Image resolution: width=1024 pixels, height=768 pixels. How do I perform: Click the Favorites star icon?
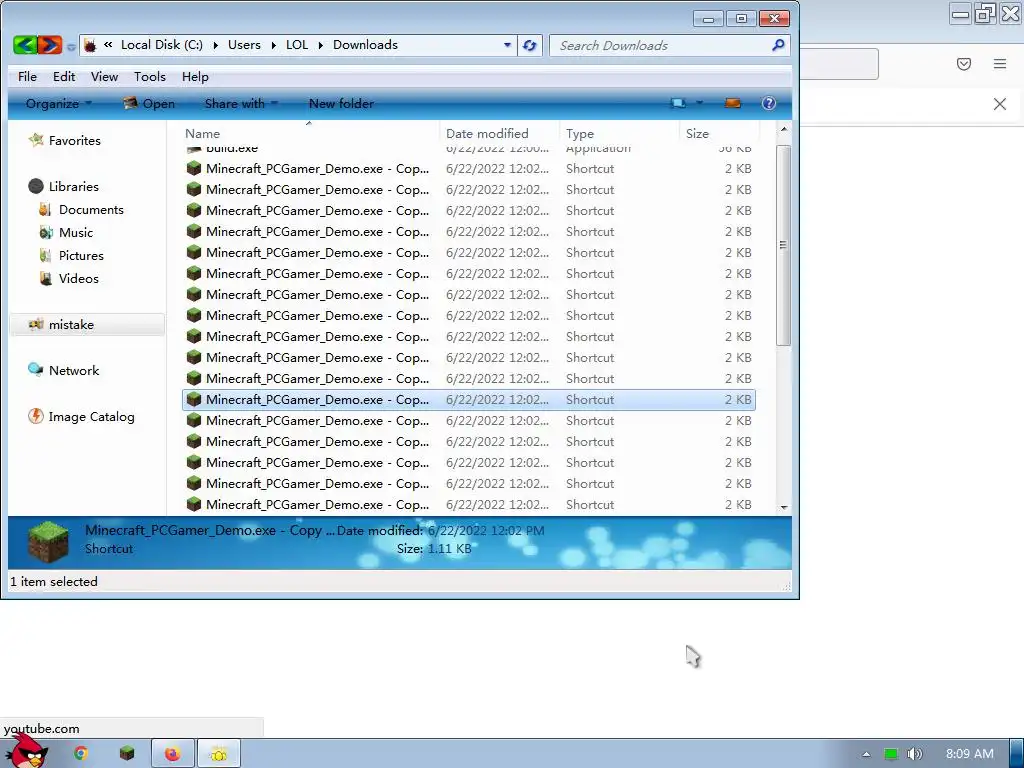[x=36, y=140]
